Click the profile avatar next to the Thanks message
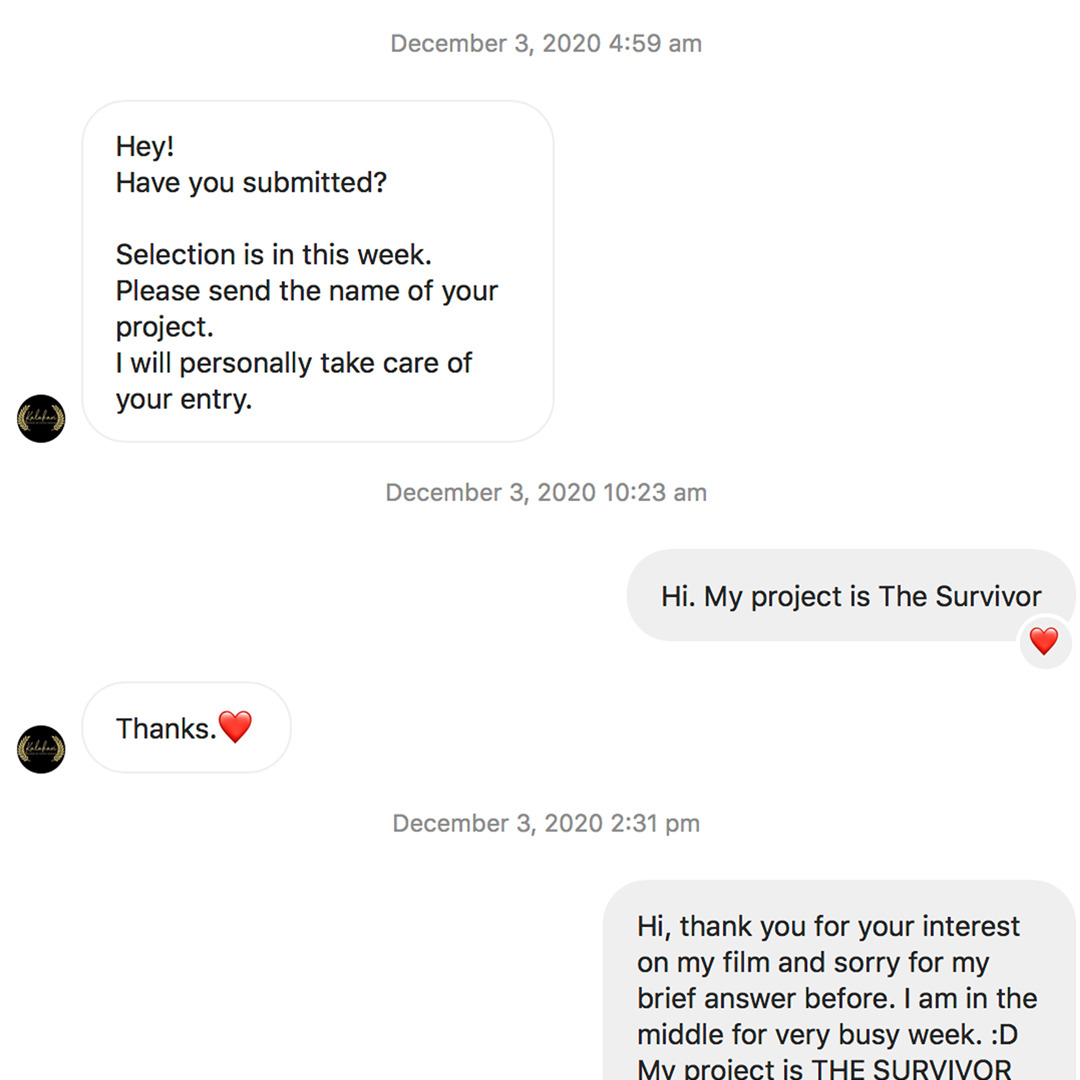 (41, 749)
